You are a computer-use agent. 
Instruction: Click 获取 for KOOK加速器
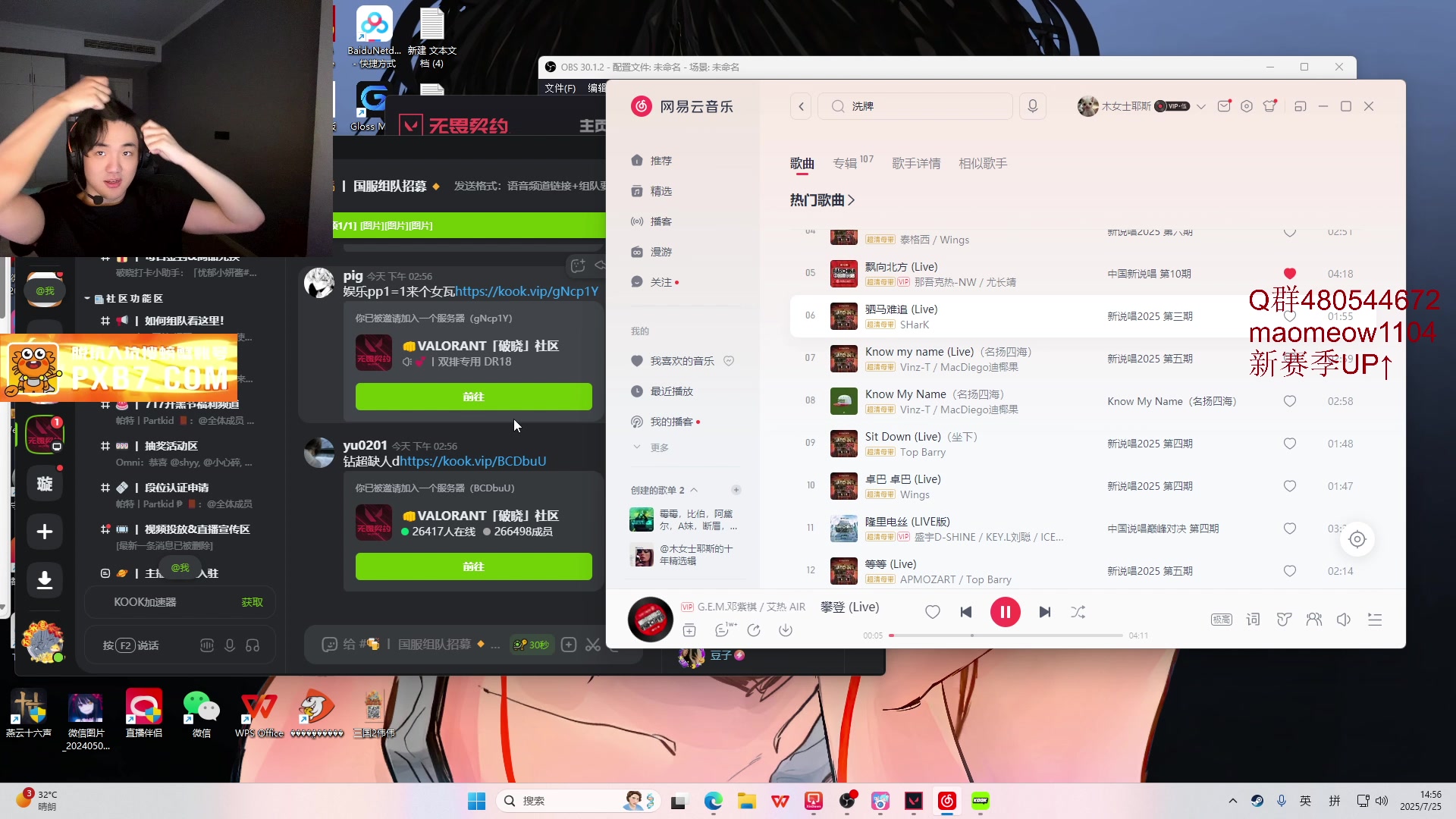(252, 602)
